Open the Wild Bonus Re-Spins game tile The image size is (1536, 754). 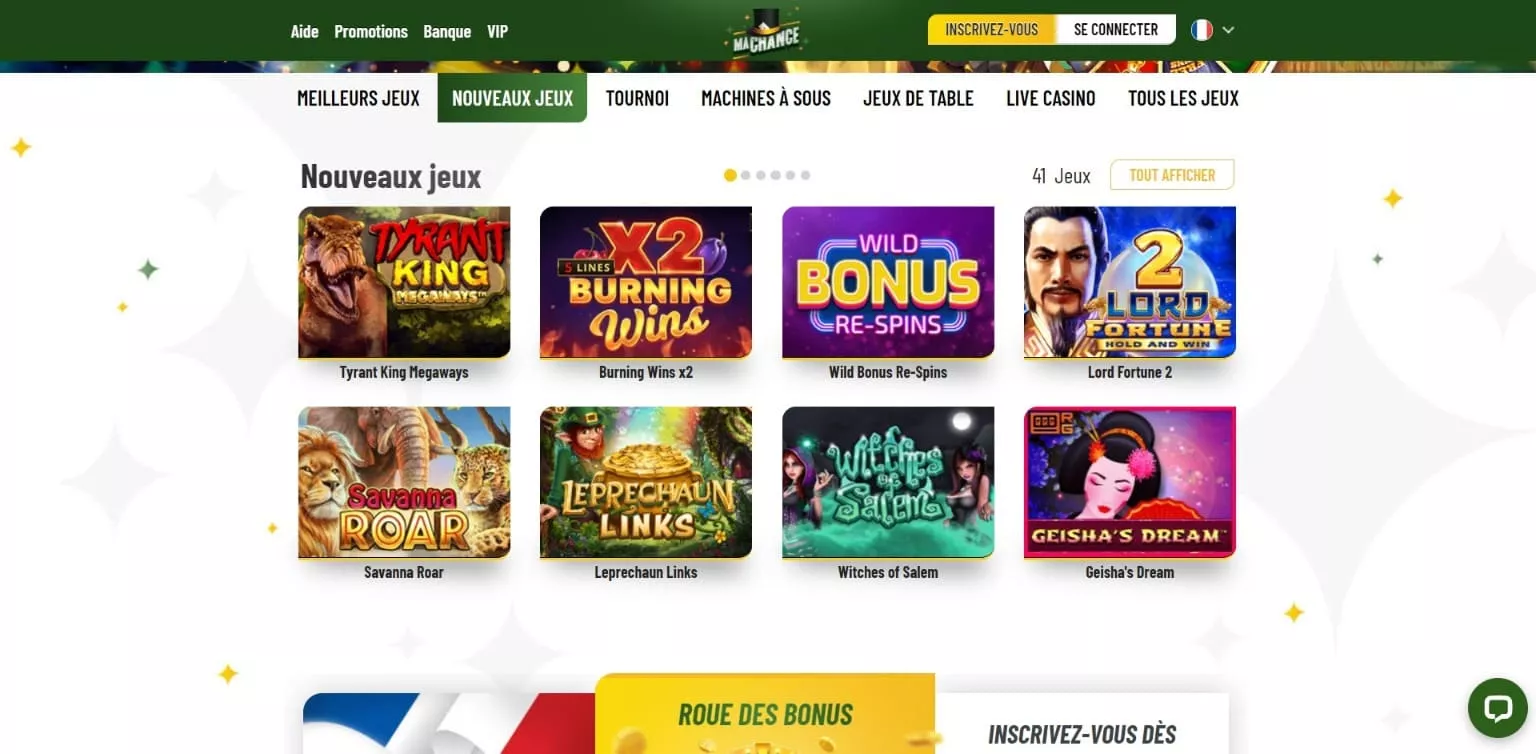tap(888, 282)
